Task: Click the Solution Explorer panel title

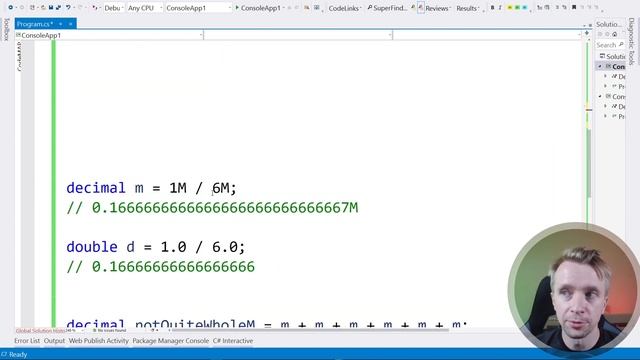Action: [609, 24]
